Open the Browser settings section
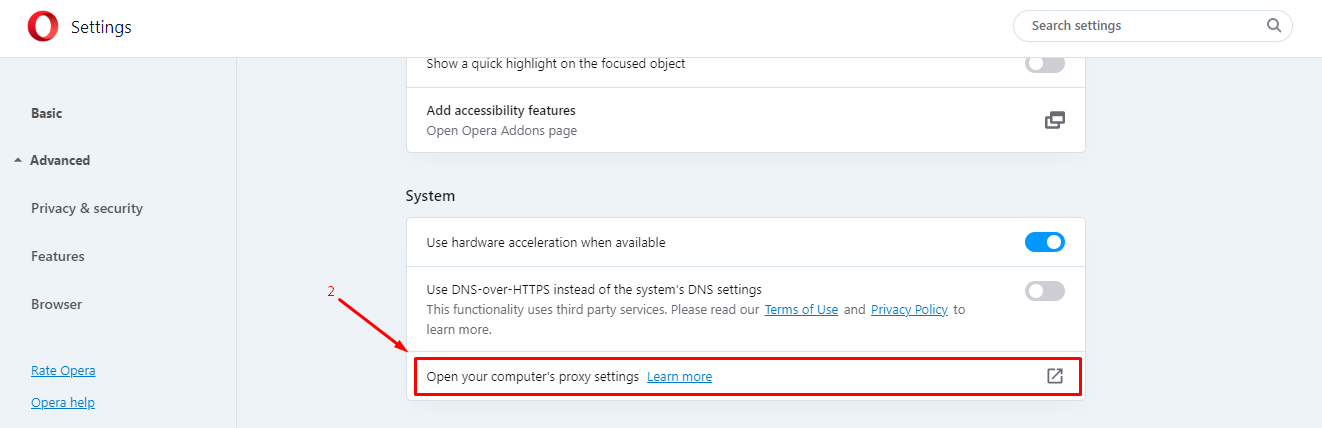Viewport: 1322px width, 428px height. (57, 304)
